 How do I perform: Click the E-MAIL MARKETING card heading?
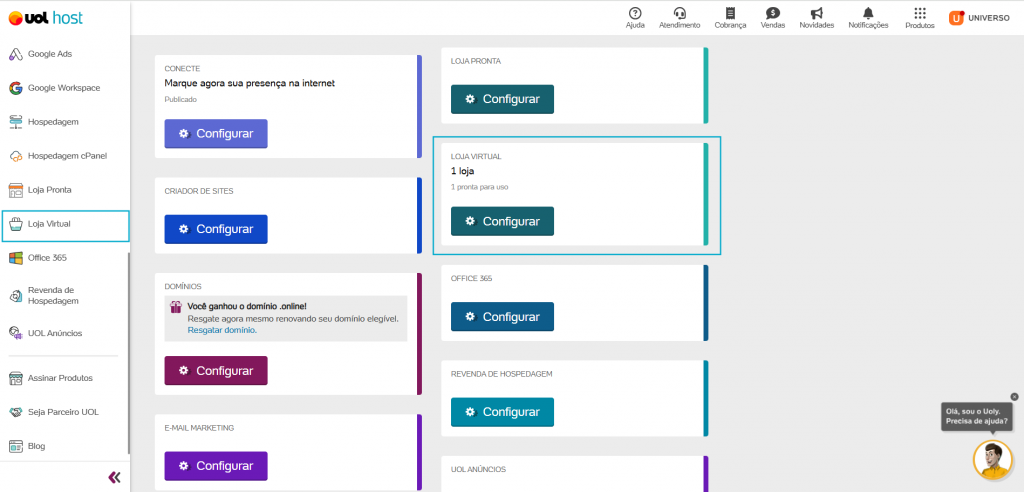[199, 428]
